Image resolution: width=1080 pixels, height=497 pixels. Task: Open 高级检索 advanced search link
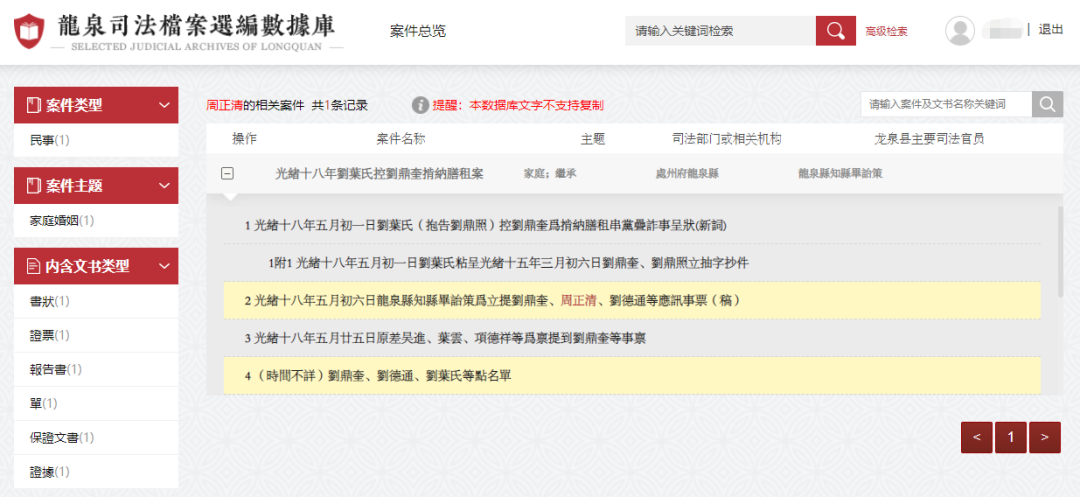tap(886, 32)
